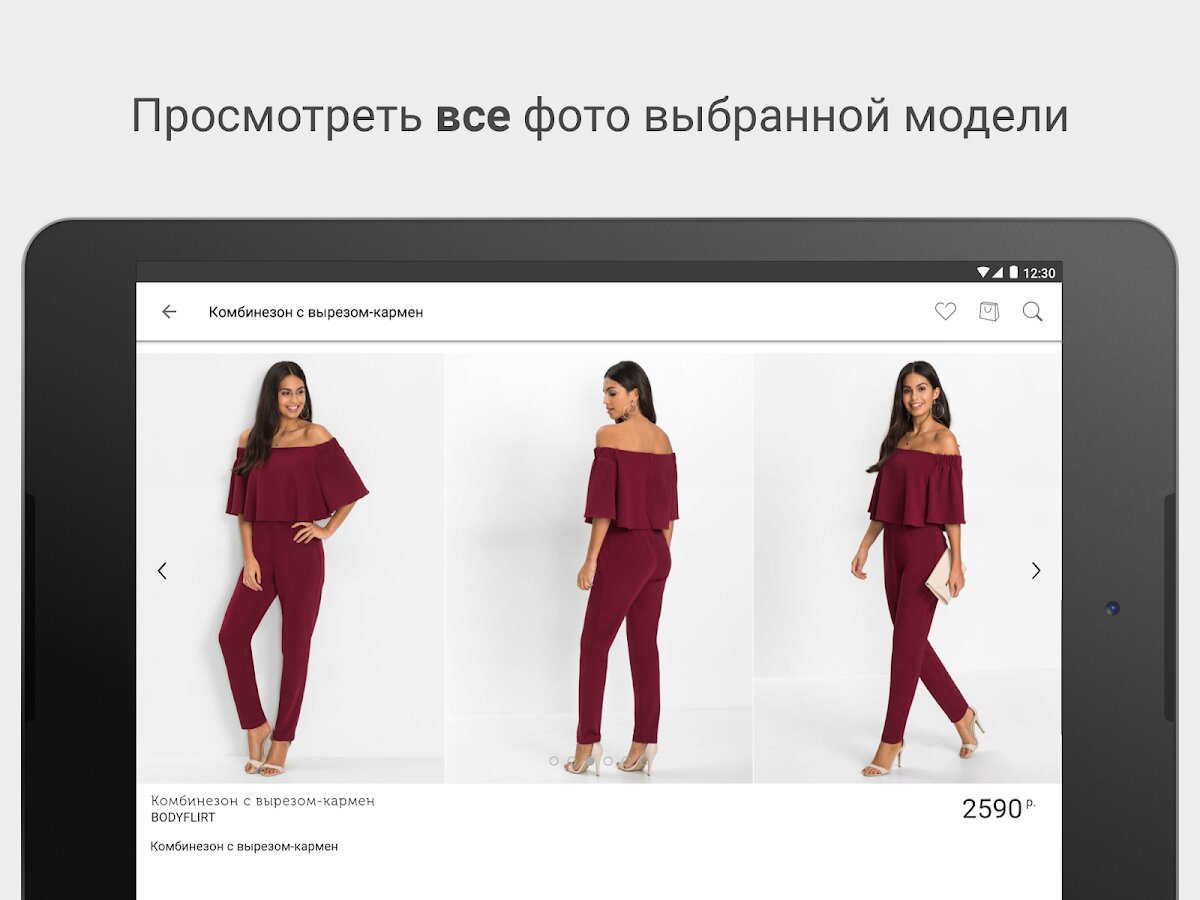Screen dimensions: 1200x900
Task: Select the fourth photo pagination dot
Action: coord(607,761)
